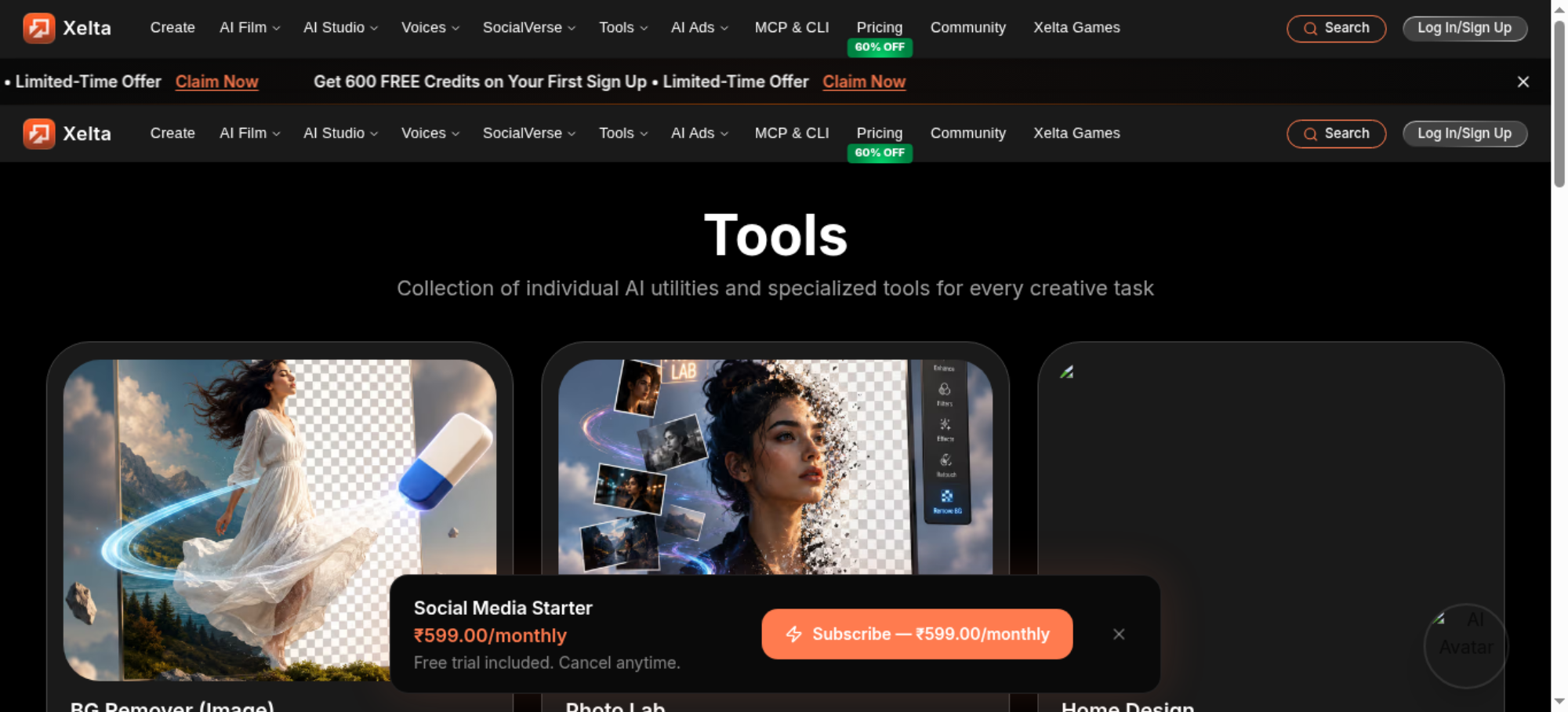Viewport: 1568px width, 712px height.
Task: Expand the AI Film dropdown in the top navbar
Action: click(x=249, y=27)
